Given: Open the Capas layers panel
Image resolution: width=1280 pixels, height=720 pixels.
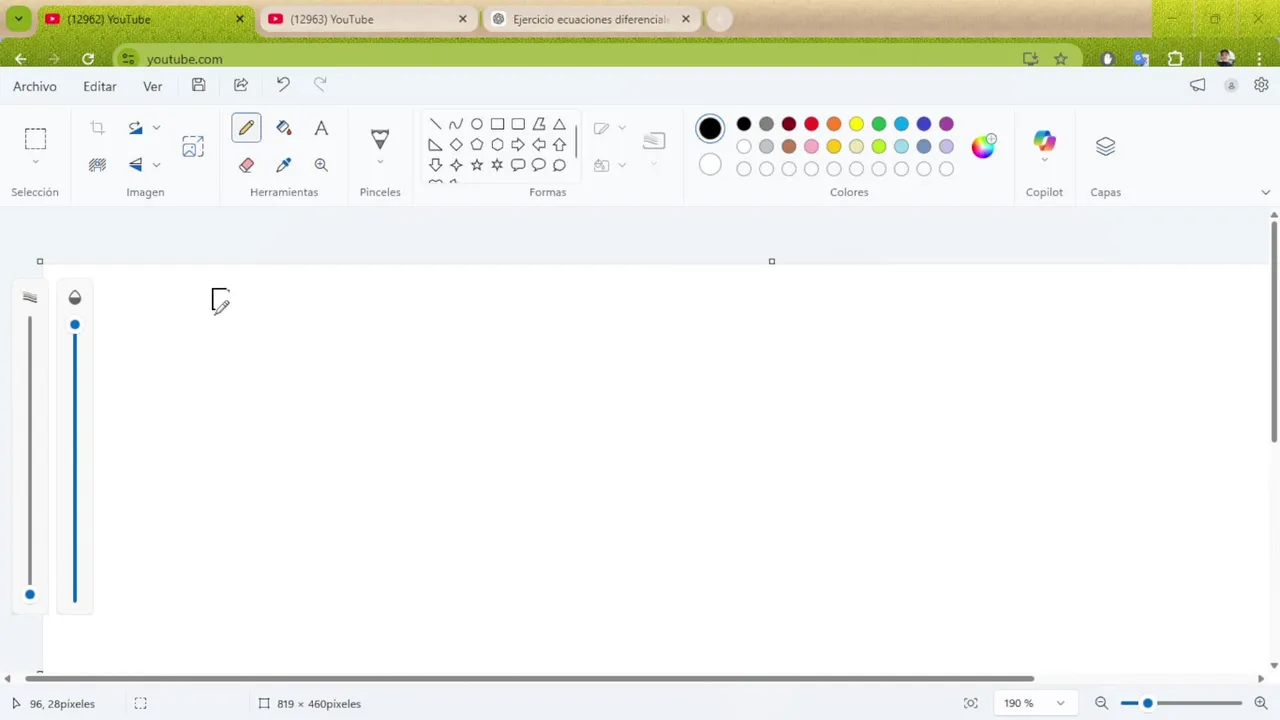Looking at the screenshot, I should 1105,146.
